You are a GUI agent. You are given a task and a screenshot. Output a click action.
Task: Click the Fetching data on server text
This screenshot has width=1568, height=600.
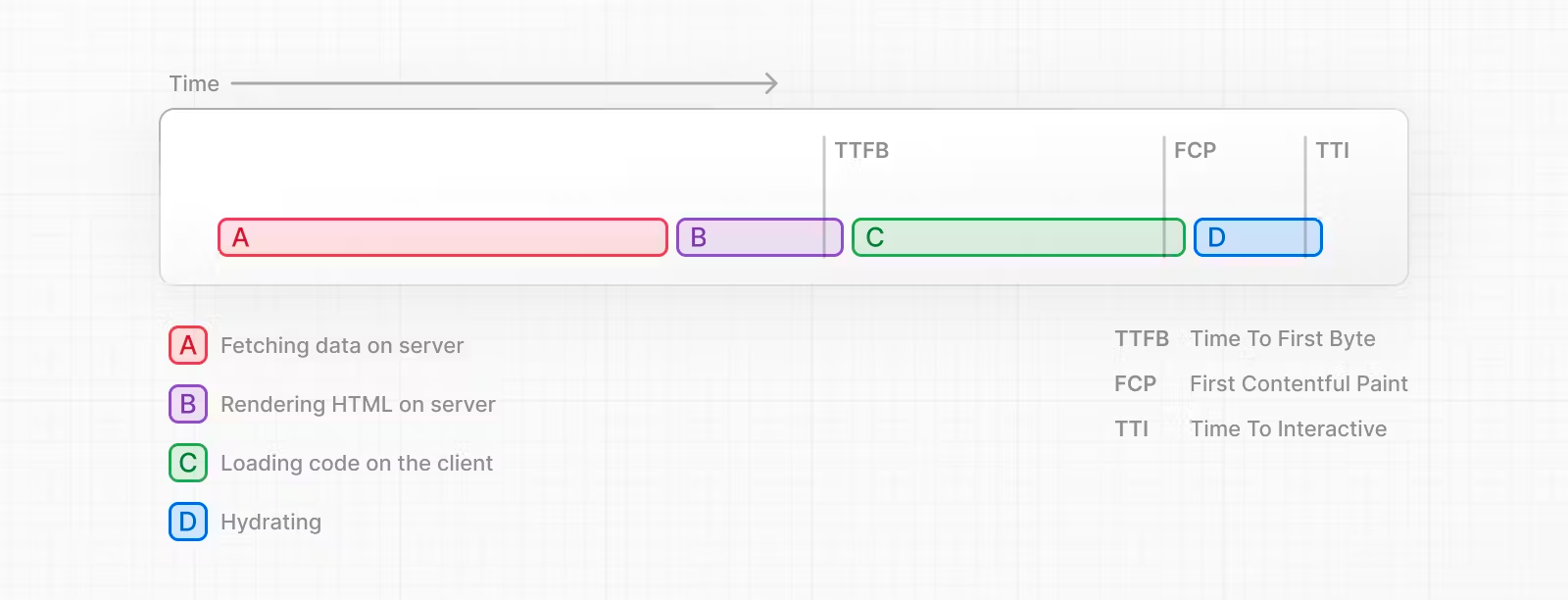pos(342,345)
